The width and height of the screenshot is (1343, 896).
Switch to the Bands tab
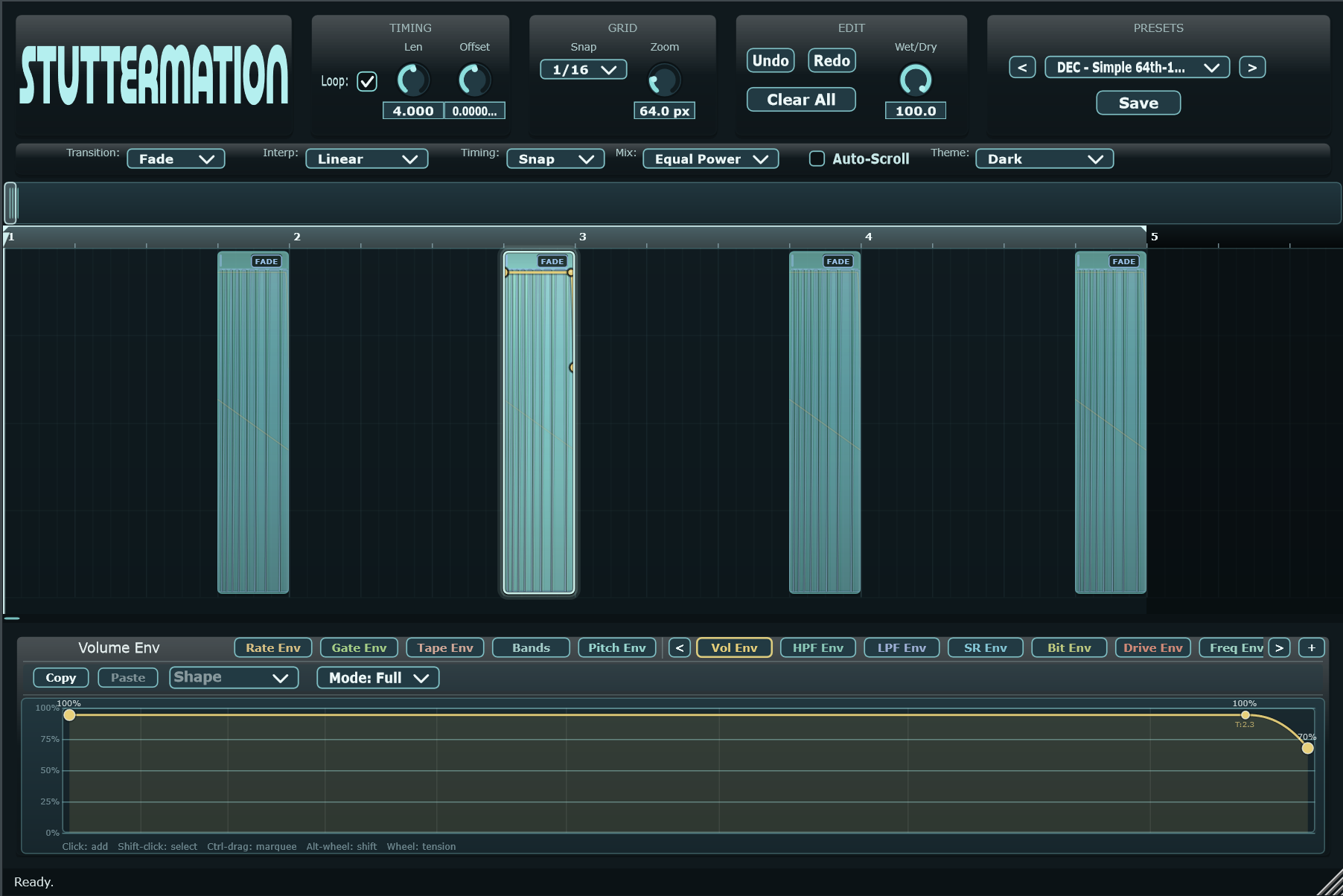[x=531, y=647]
